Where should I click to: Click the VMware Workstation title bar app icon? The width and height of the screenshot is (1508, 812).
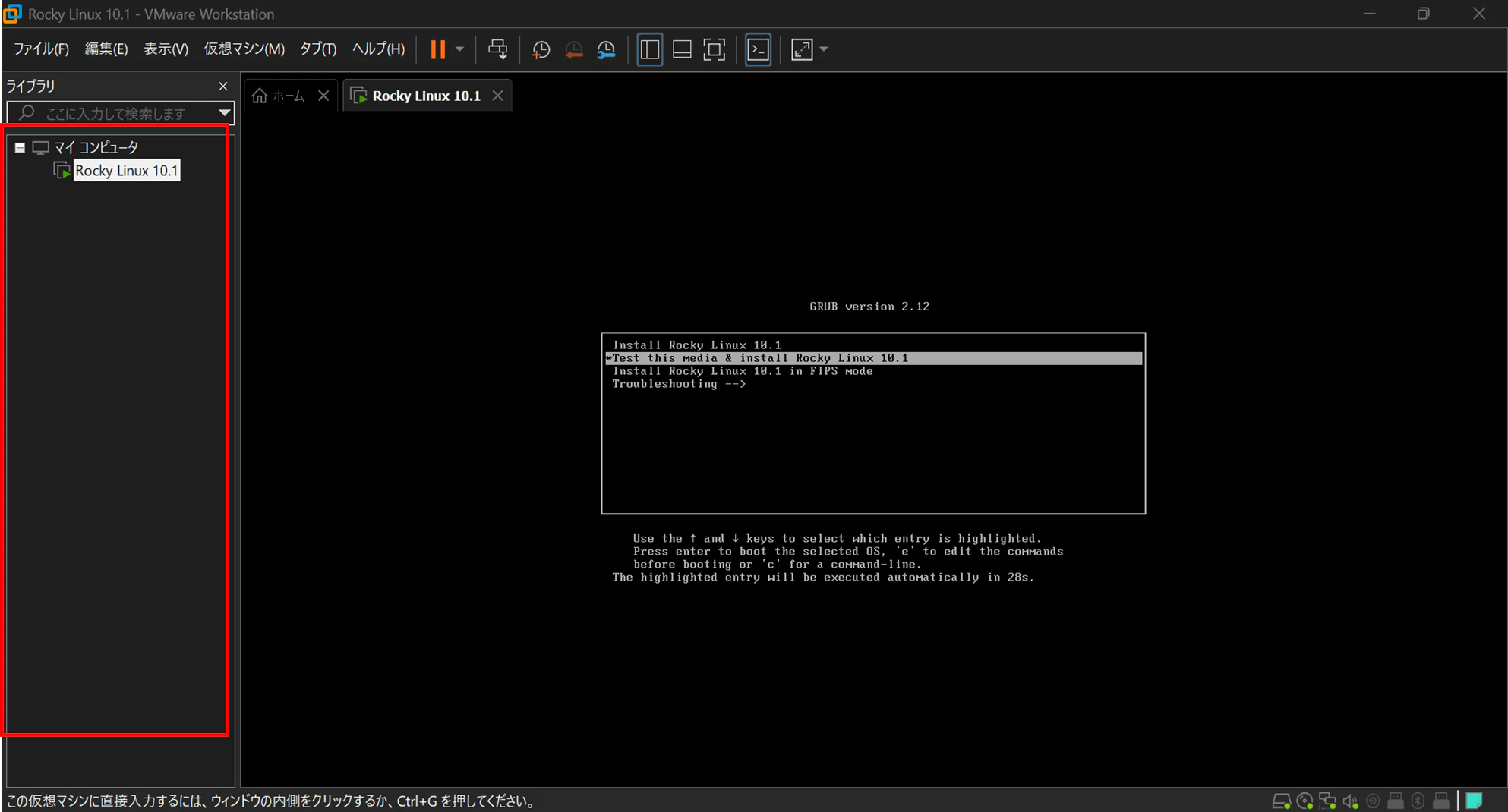(12, 14)
